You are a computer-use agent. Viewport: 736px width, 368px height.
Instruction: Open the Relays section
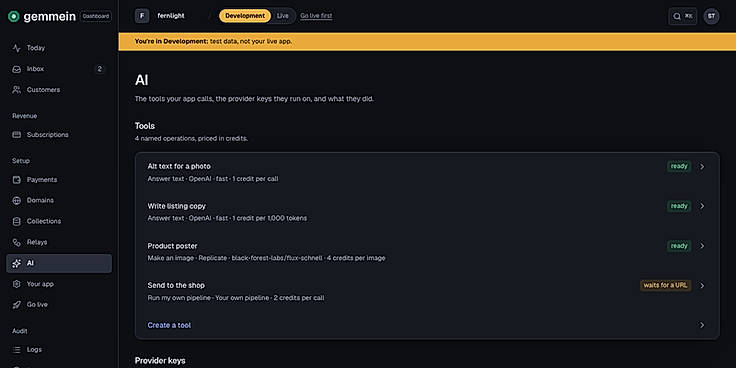coord(59,242)
